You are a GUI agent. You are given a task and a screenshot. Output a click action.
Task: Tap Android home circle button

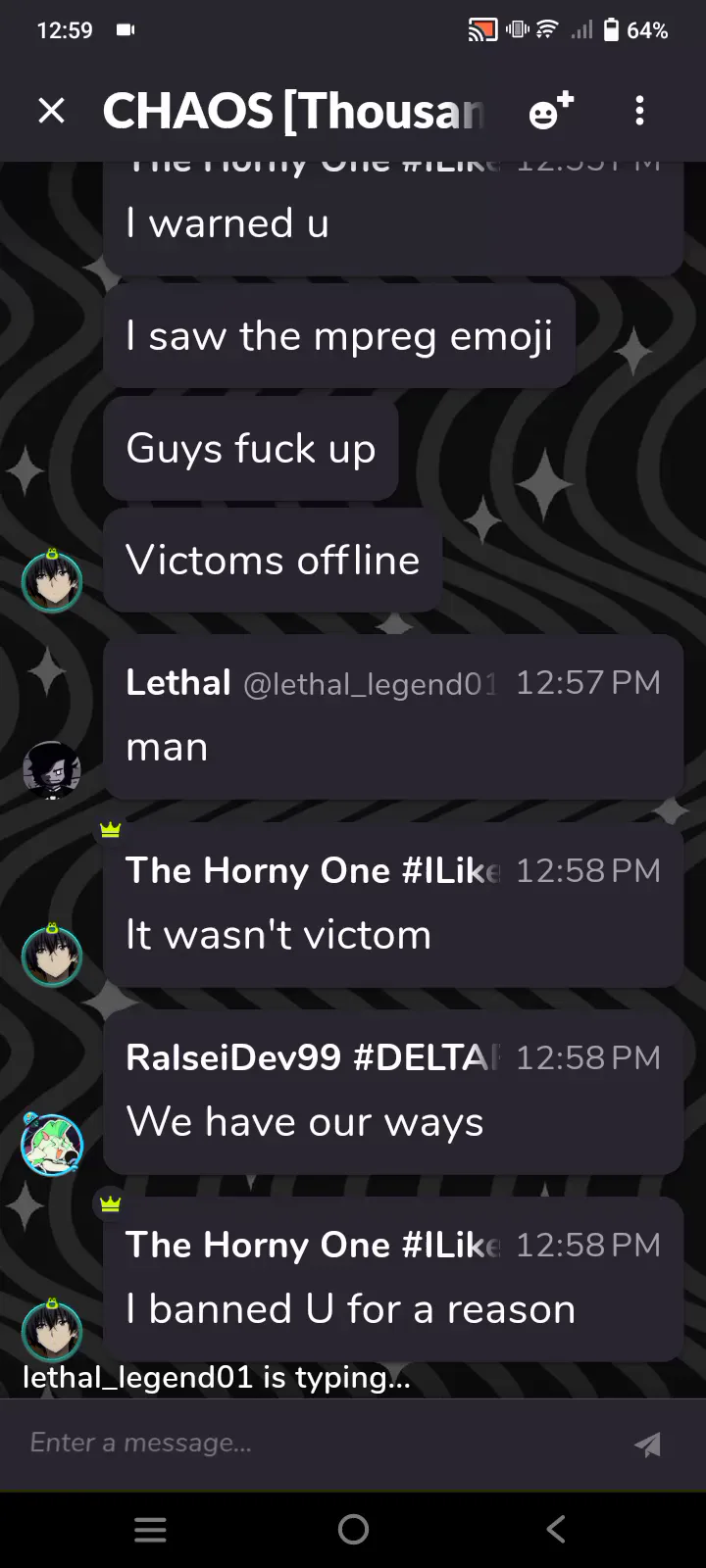[353, 1529]
